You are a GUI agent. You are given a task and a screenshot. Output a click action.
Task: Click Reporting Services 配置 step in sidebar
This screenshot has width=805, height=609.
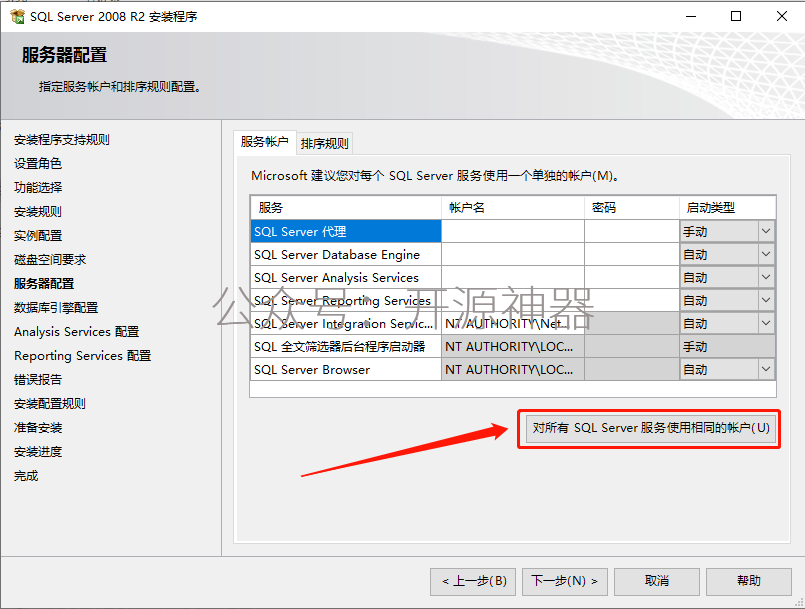tap(83, 355)
